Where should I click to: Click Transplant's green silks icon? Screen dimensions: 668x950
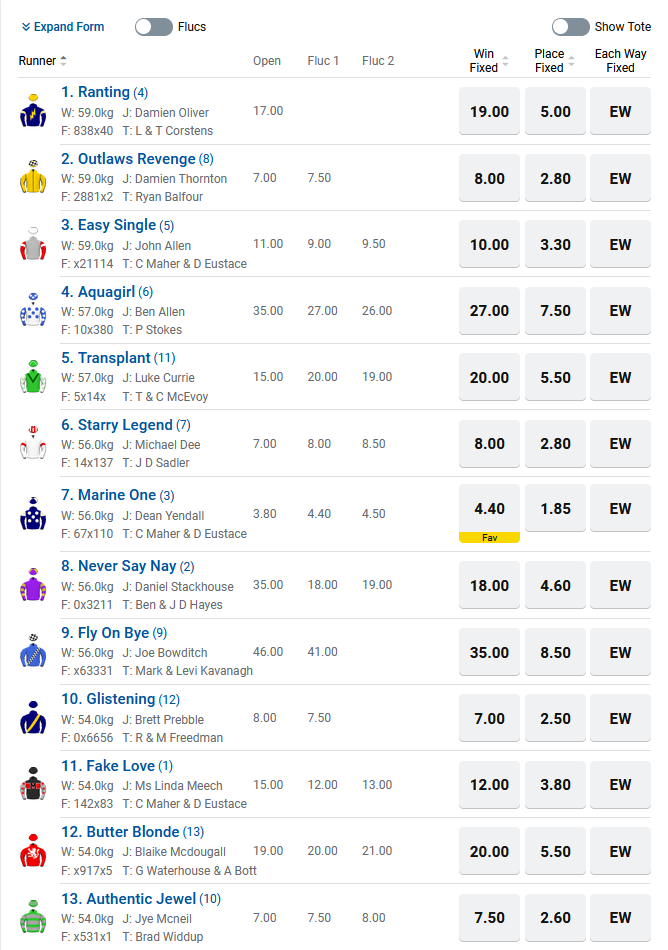[x=33, y=377]
